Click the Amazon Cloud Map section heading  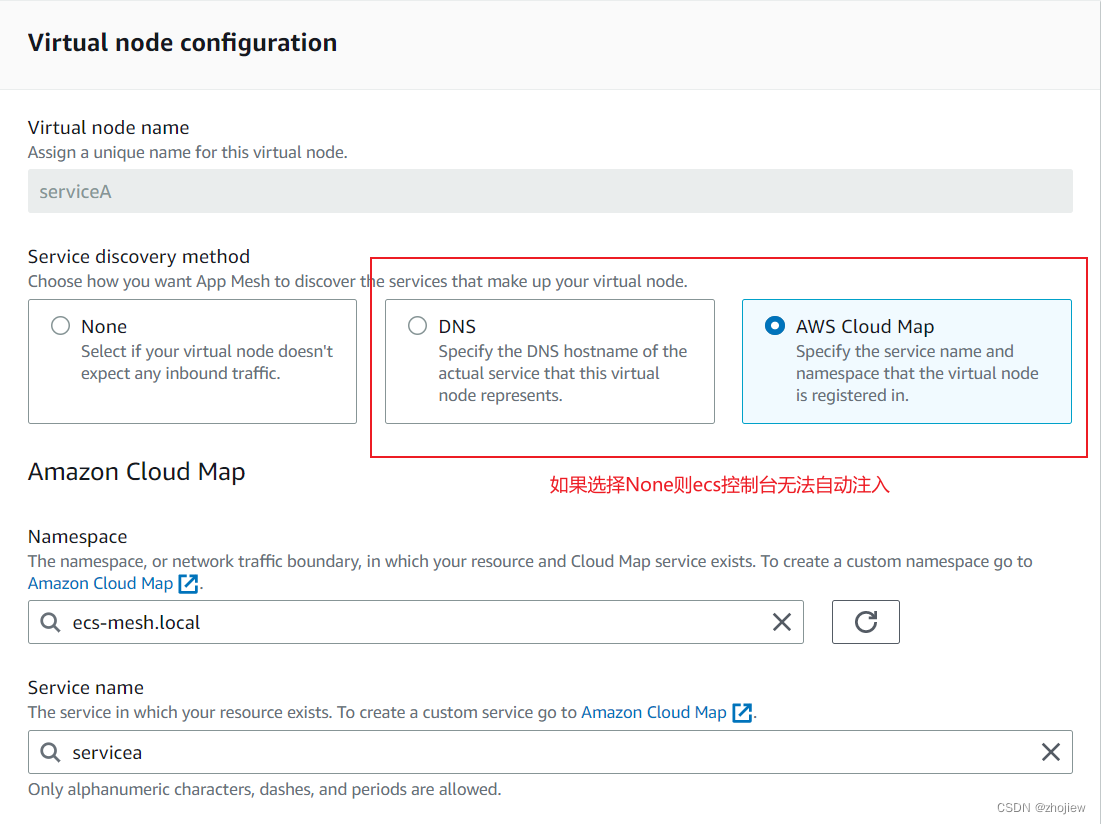point(136,472)
